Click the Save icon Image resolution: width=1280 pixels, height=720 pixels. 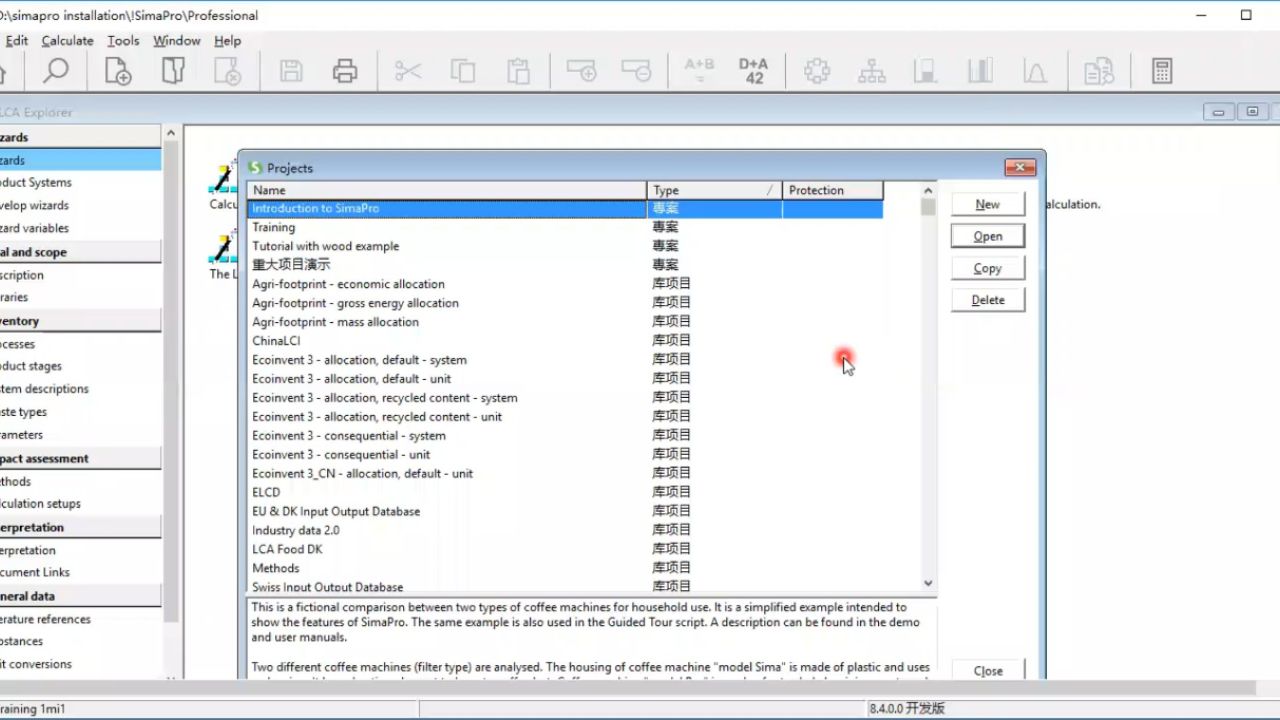tap(290, 70)
